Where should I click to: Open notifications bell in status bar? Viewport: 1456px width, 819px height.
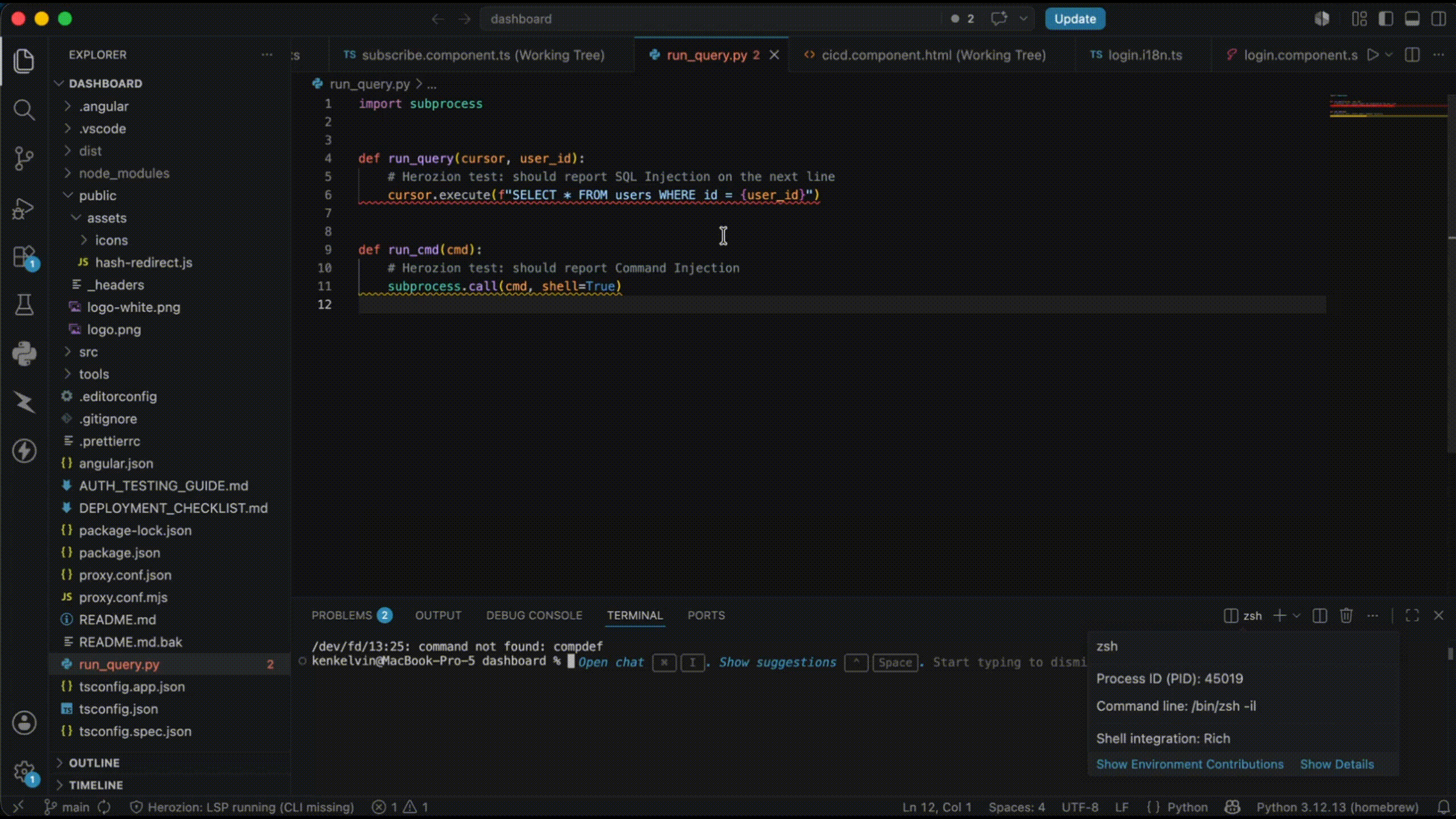pyautogui.click(x=1443, y=807)
